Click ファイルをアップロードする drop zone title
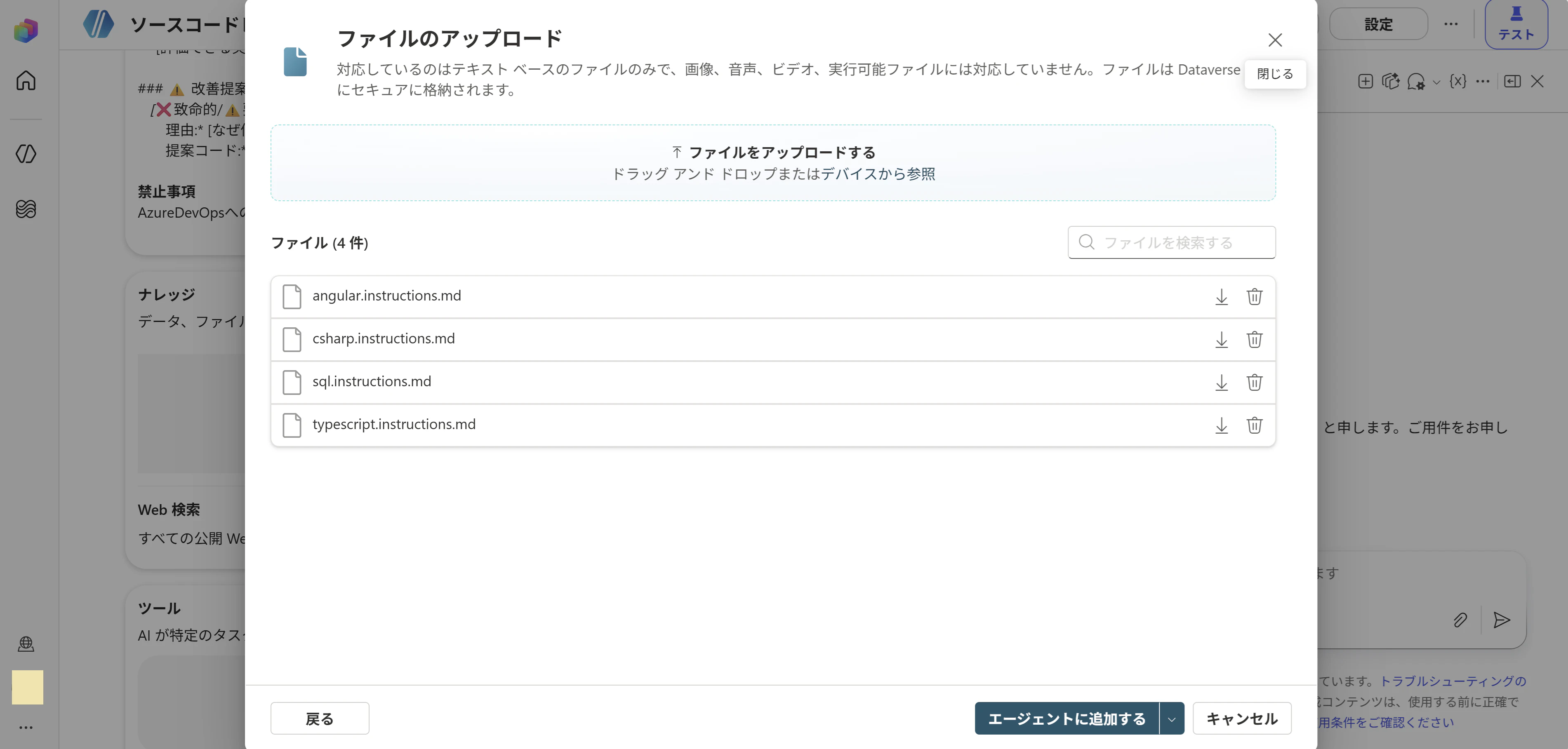Viewport: 1568px width, 749px height. coord(782,152)
